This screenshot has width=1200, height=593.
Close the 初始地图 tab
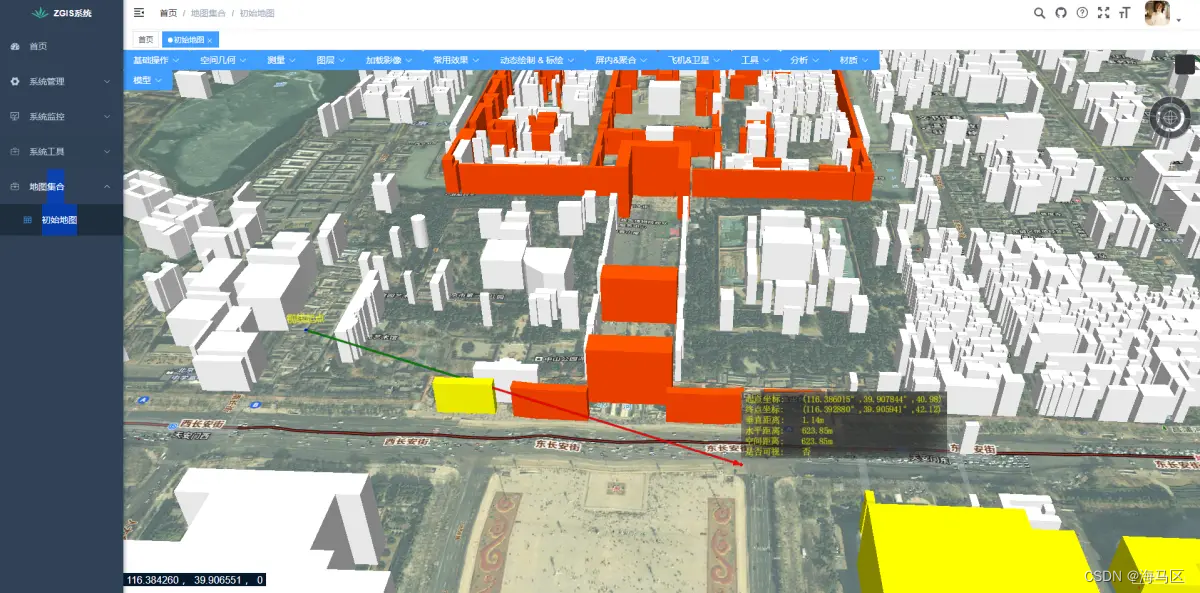[210, 40]
